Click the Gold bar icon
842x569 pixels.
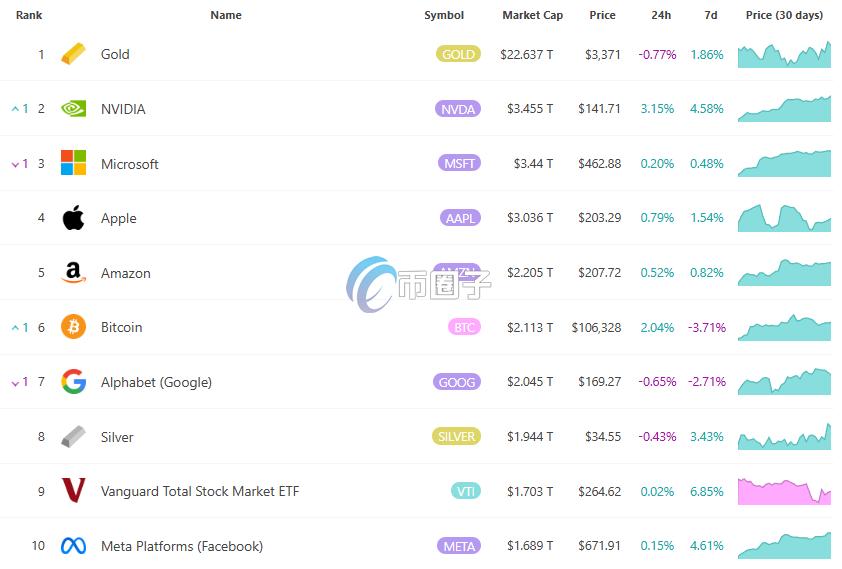point(73,54)
